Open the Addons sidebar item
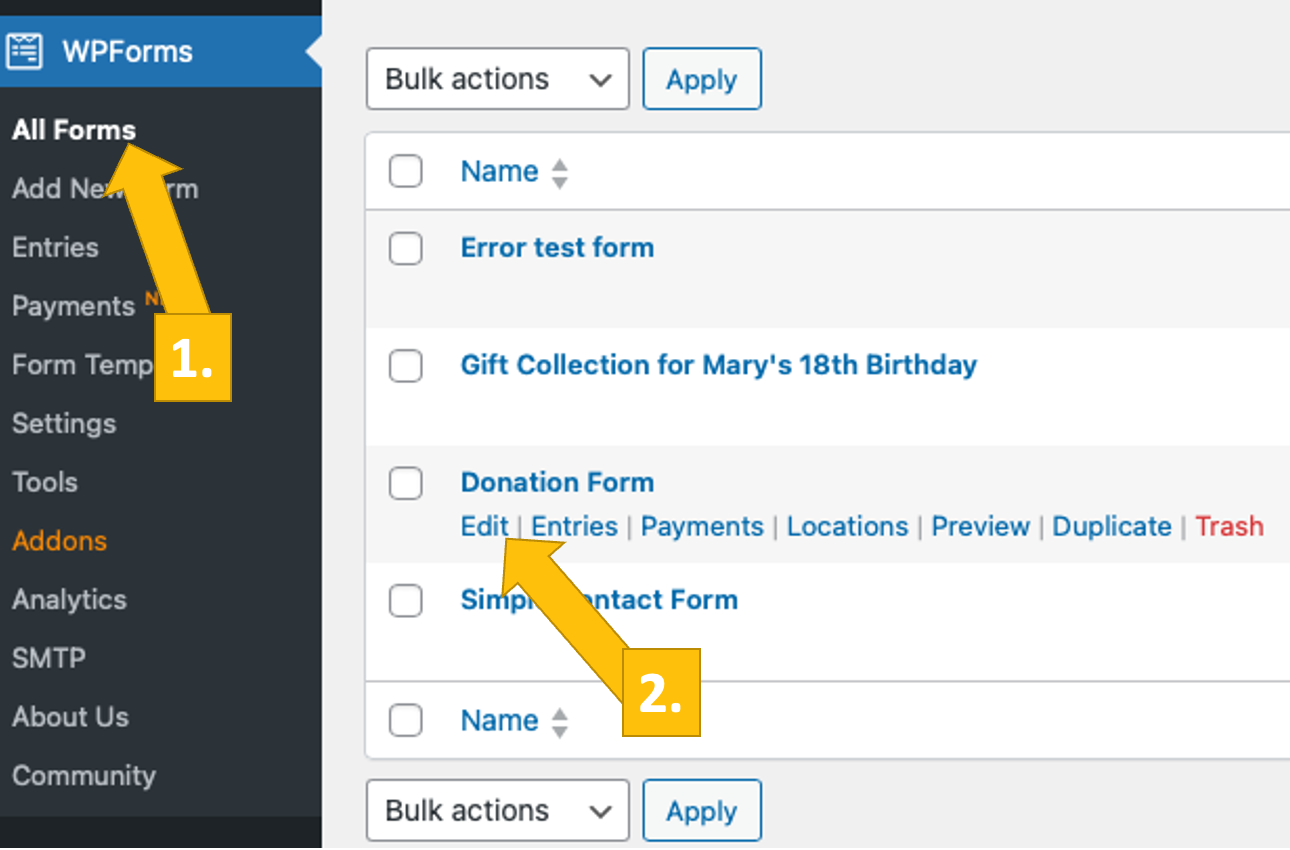 coord(59,541)
